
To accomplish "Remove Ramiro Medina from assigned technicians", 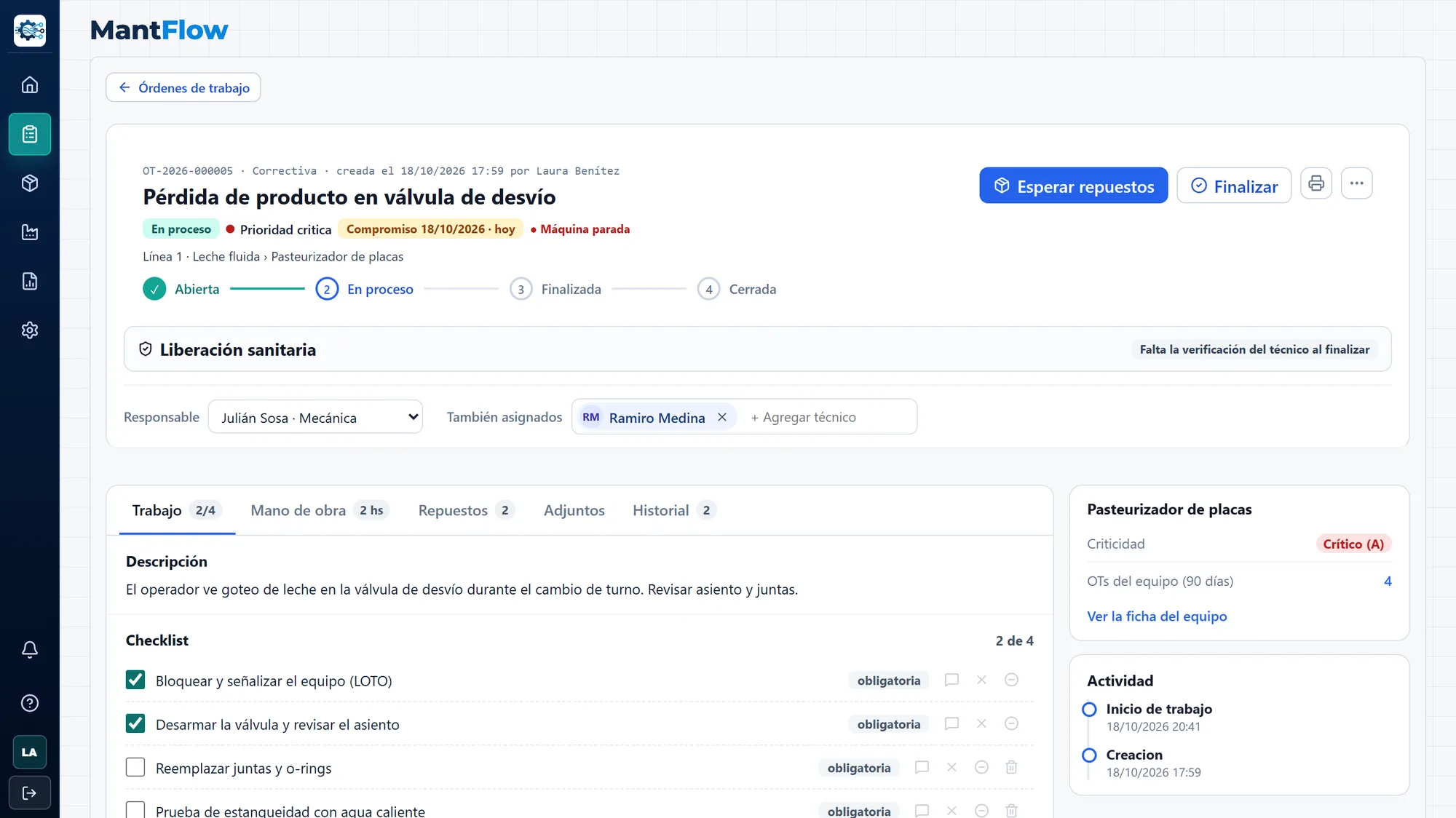I will pyautogui.click(x=721, y=417).
